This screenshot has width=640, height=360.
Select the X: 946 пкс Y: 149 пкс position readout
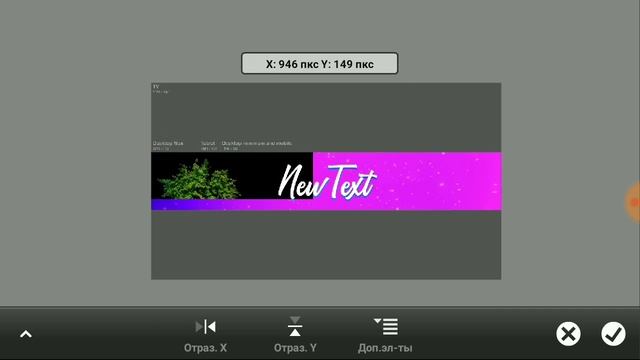320,64
